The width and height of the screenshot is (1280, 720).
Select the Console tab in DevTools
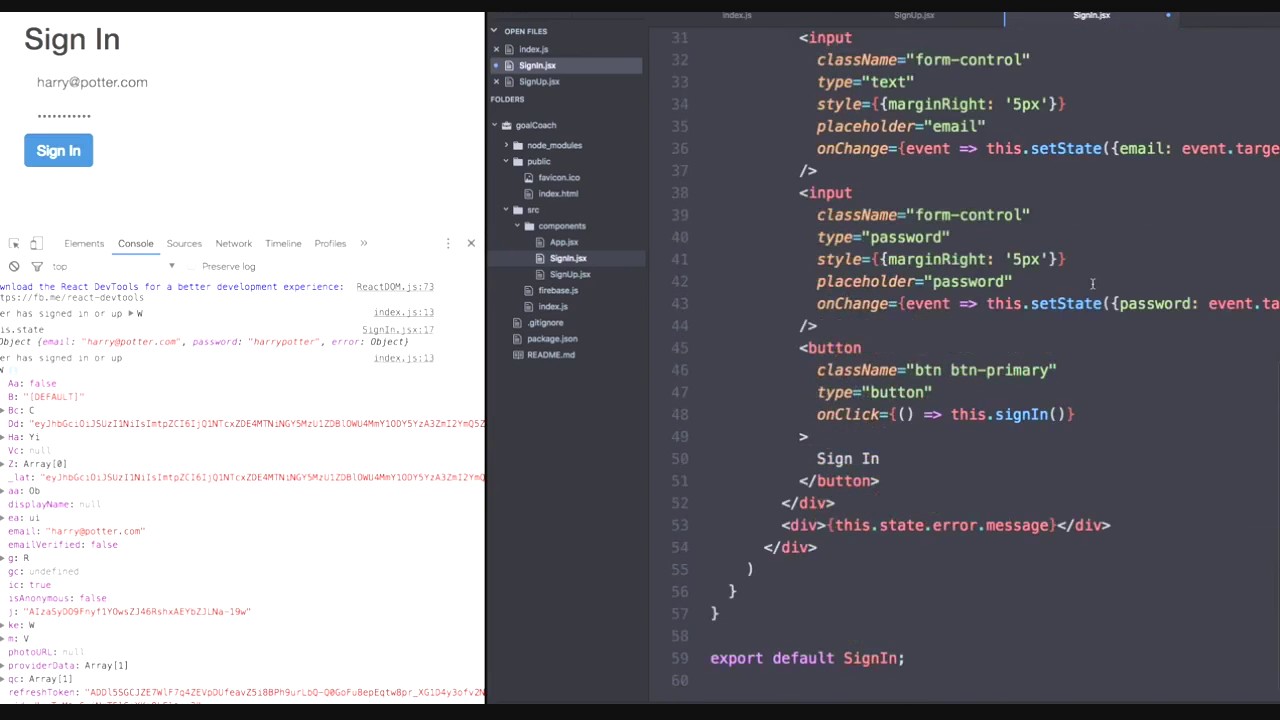pyautogui.click(x=135, y=243)
